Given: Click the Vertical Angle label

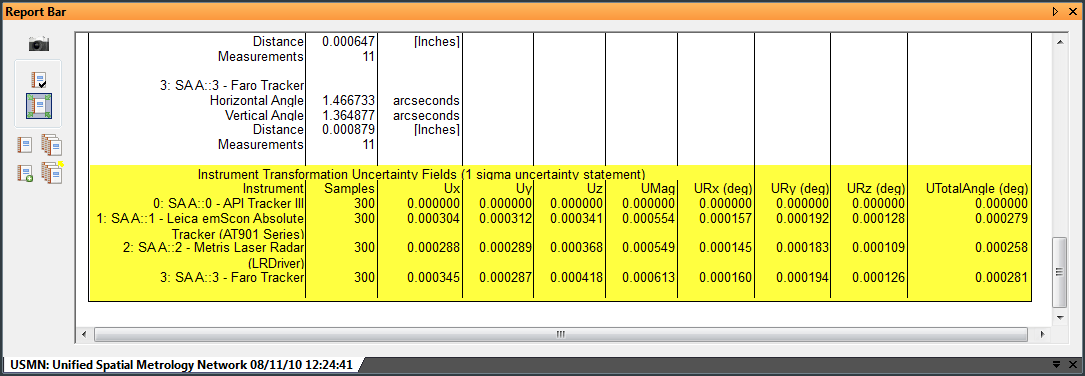Looking at the screenshot, I should pos(264,115).
